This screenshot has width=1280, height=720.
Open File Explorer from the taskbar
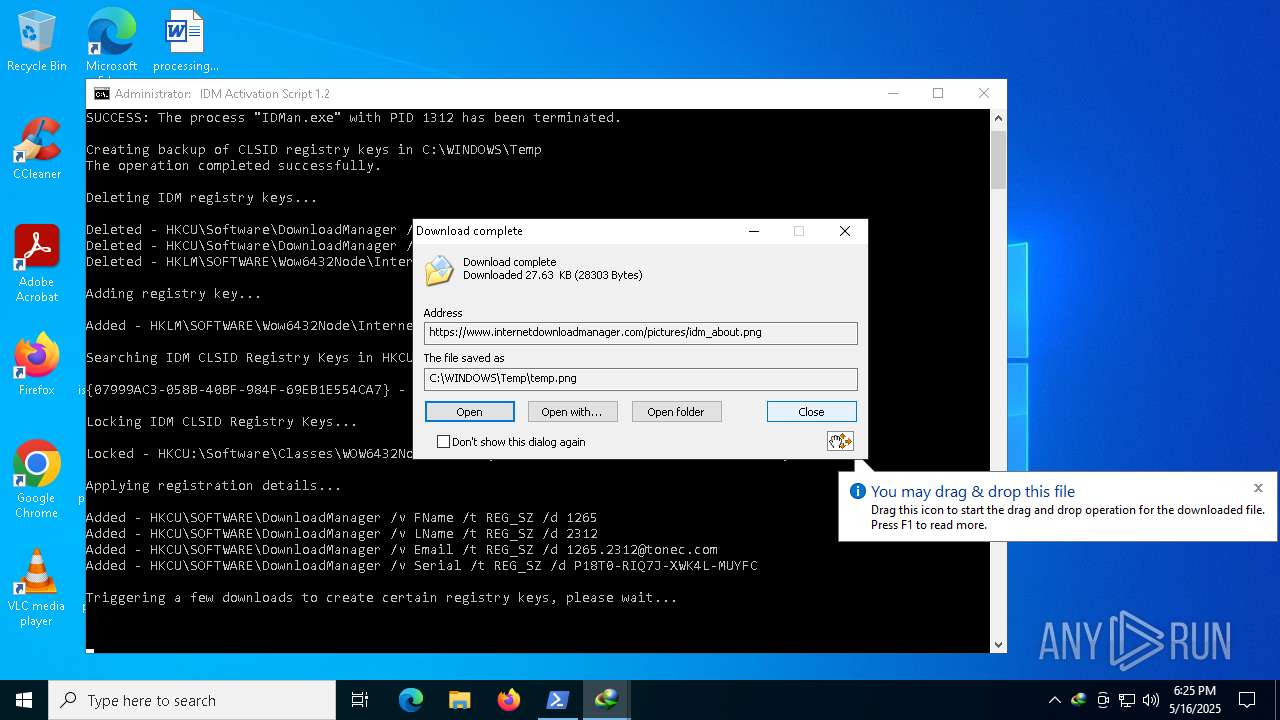[x=459, y=700]
